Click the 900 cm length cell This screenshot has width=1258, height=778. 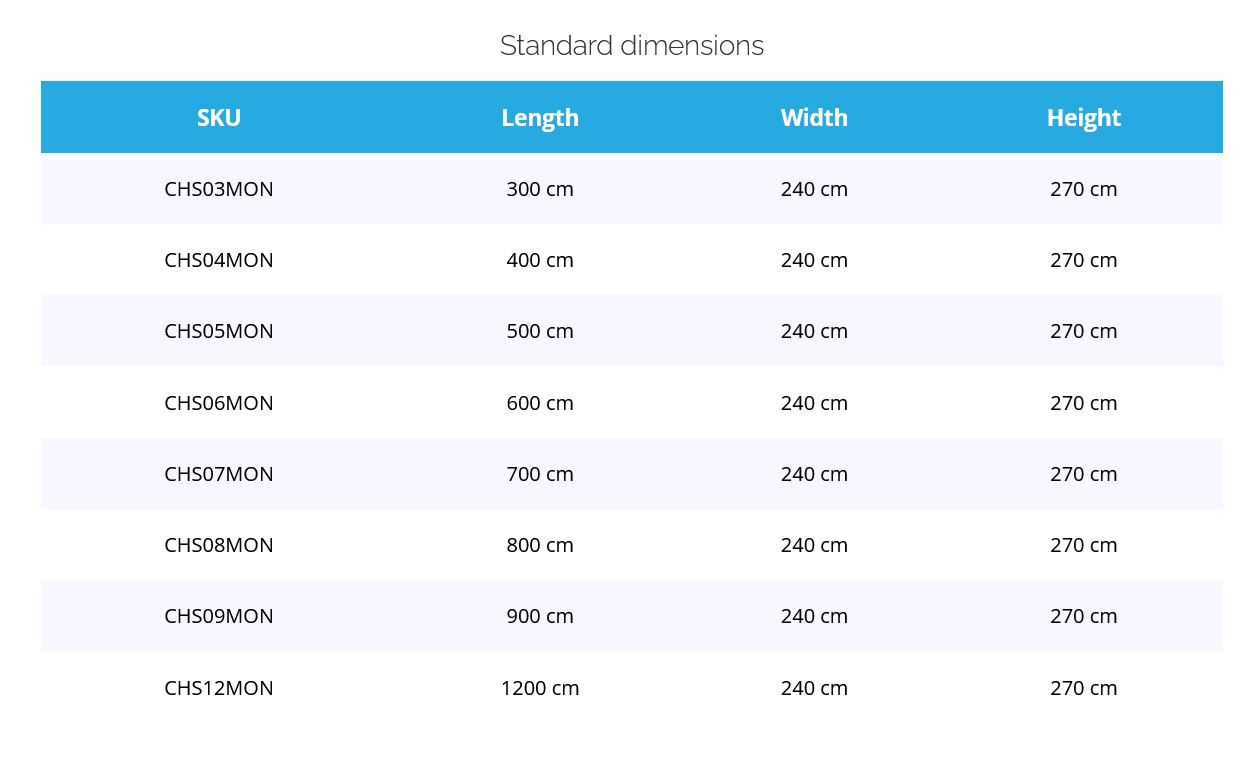pos(540,616)
